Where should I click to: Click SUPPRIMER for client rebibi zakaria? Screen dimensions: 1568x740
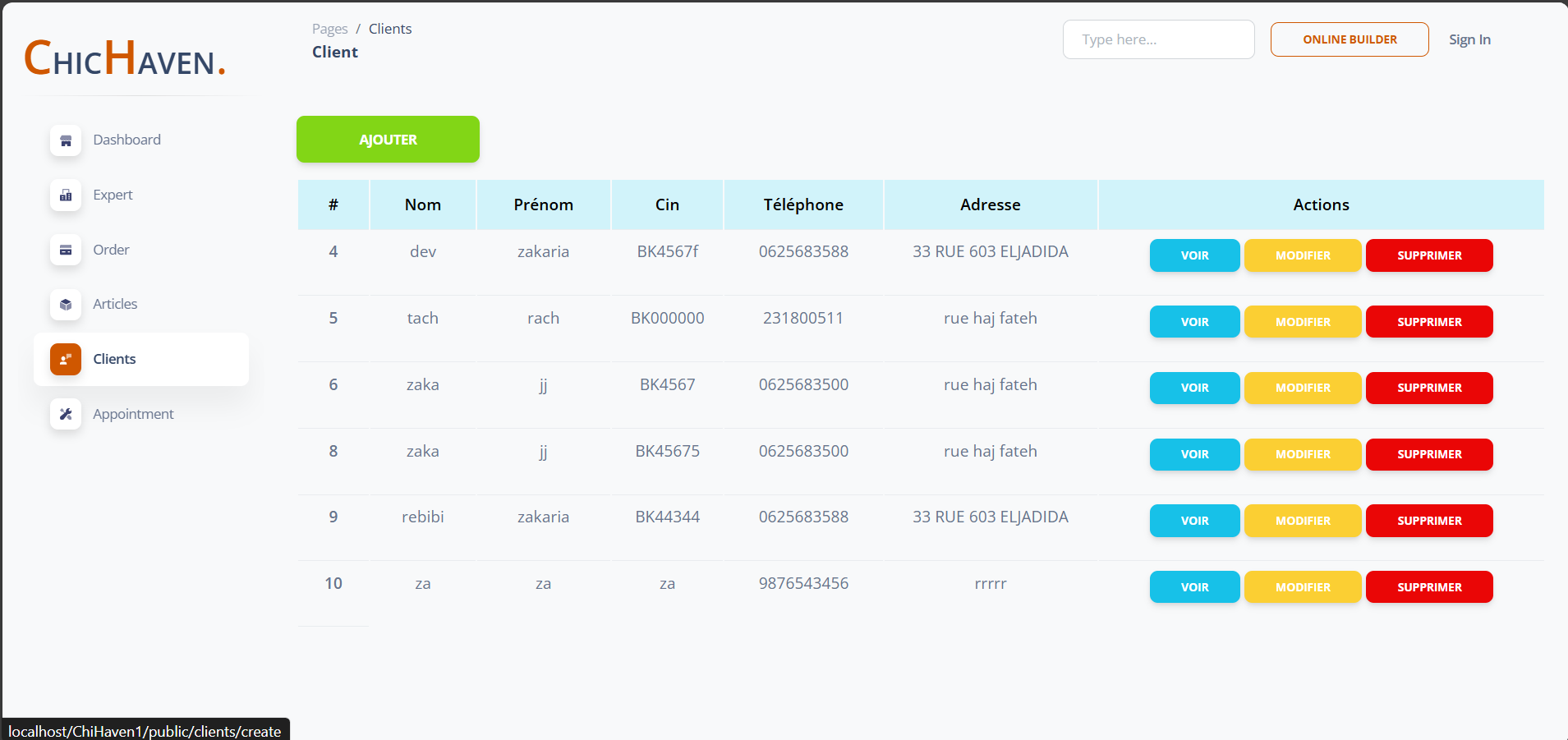[x=1429, y=521]
